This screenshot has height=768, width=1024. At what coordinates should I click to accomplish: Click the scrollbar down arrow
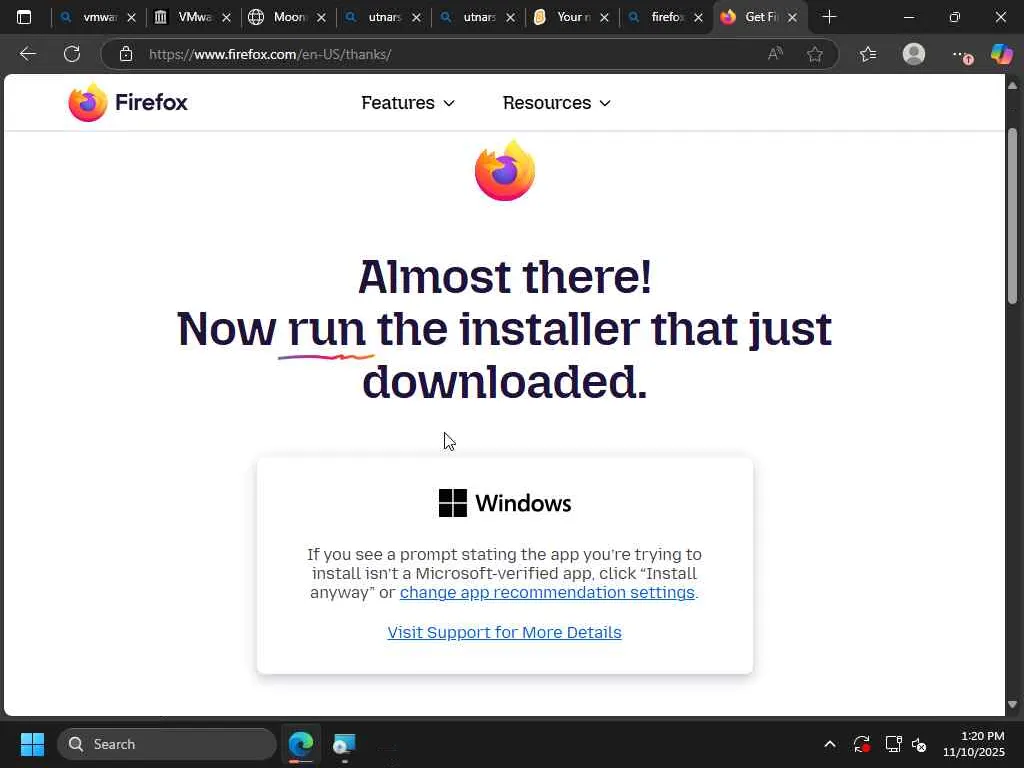tap(1012, 705)
